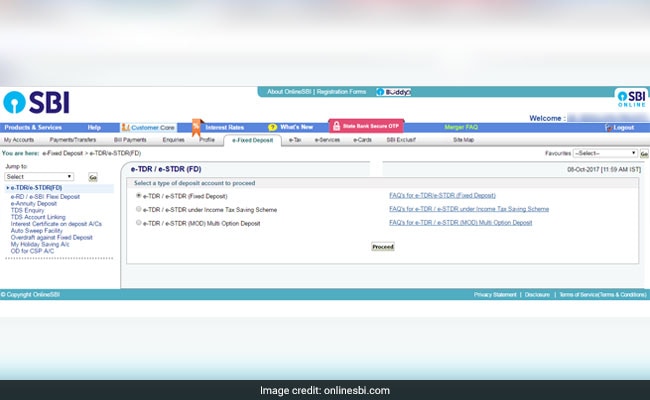Open e-RD / e-SBI Flexi Deposit link
The width and height of the screenshot is (650, 400).
[x=45, y=197]
